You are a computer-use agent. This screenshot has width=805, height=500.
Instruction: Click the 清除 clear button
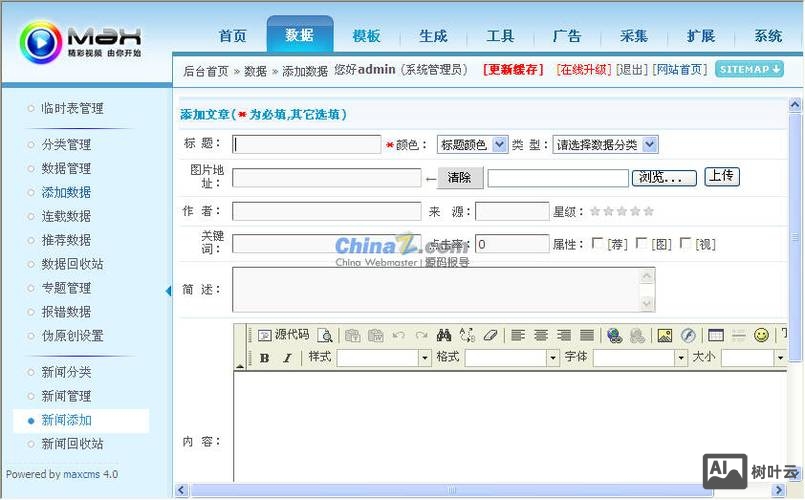(459, 178)
